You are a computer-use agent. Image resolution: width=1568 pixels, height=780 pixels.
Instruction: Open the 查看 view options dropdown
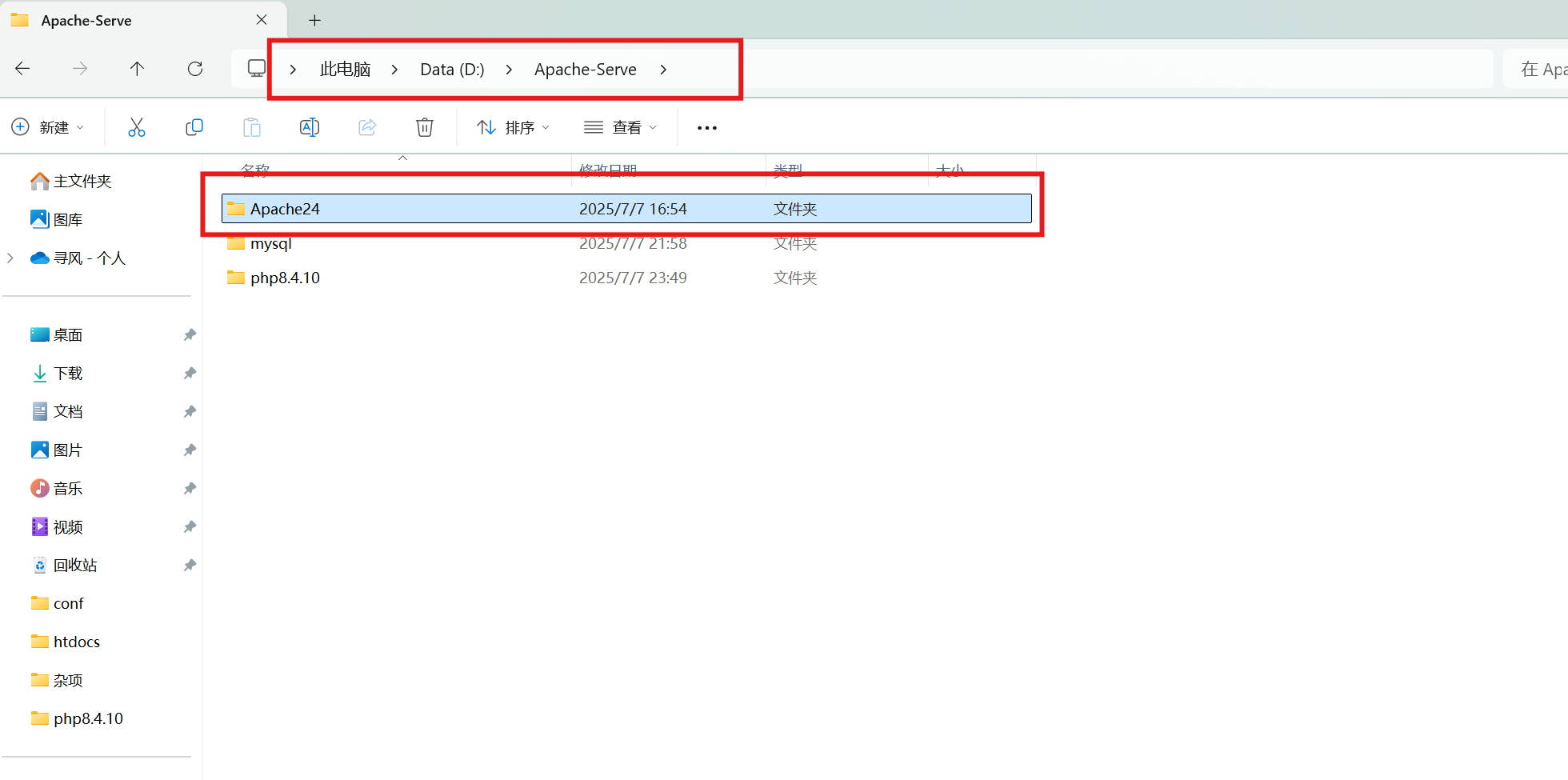click(x=620, y=126)
